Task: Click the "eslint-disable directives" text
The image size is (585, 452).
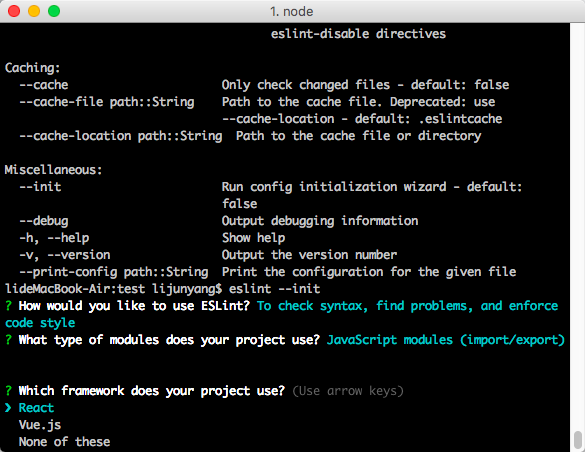Action: 358,34
